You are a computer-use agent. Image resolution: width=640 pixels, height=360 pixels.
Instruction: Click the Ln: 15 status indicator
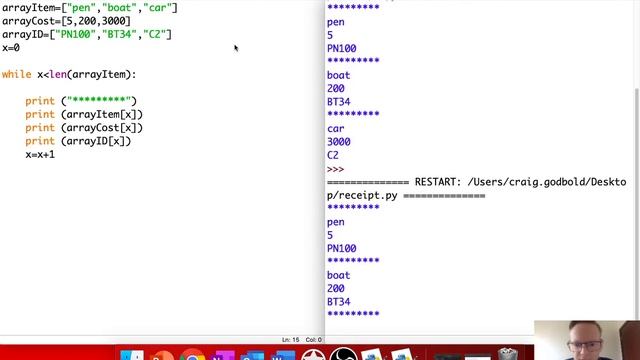coord(291,340)
